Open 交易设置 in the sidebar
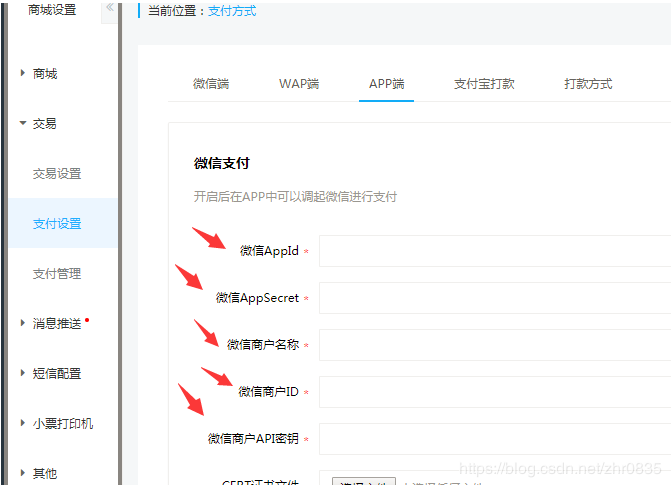671x487 pixels. [x=57, y=174]
